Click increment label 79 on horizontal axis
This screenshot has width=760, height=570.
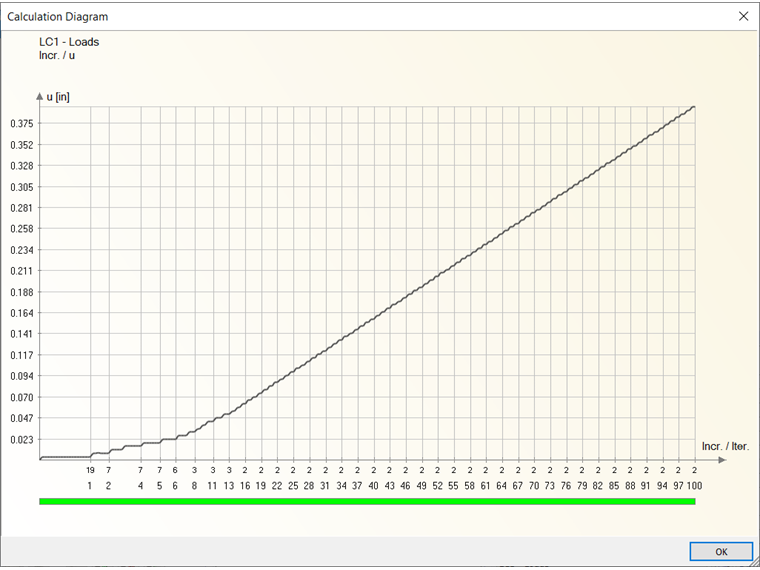pyautogui.click(x=582, y=486)
